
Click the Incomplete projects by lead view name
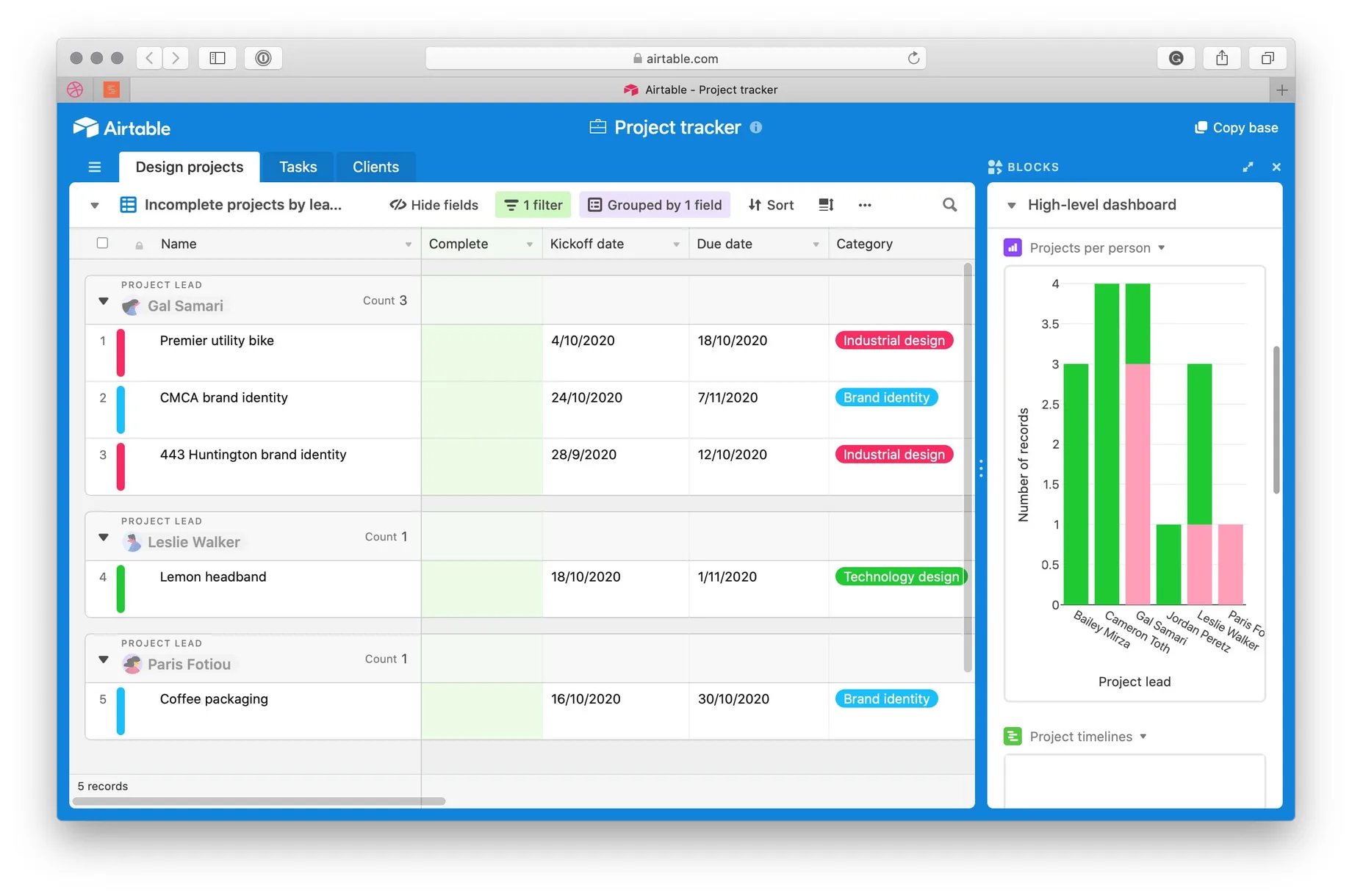click(243, 205)
